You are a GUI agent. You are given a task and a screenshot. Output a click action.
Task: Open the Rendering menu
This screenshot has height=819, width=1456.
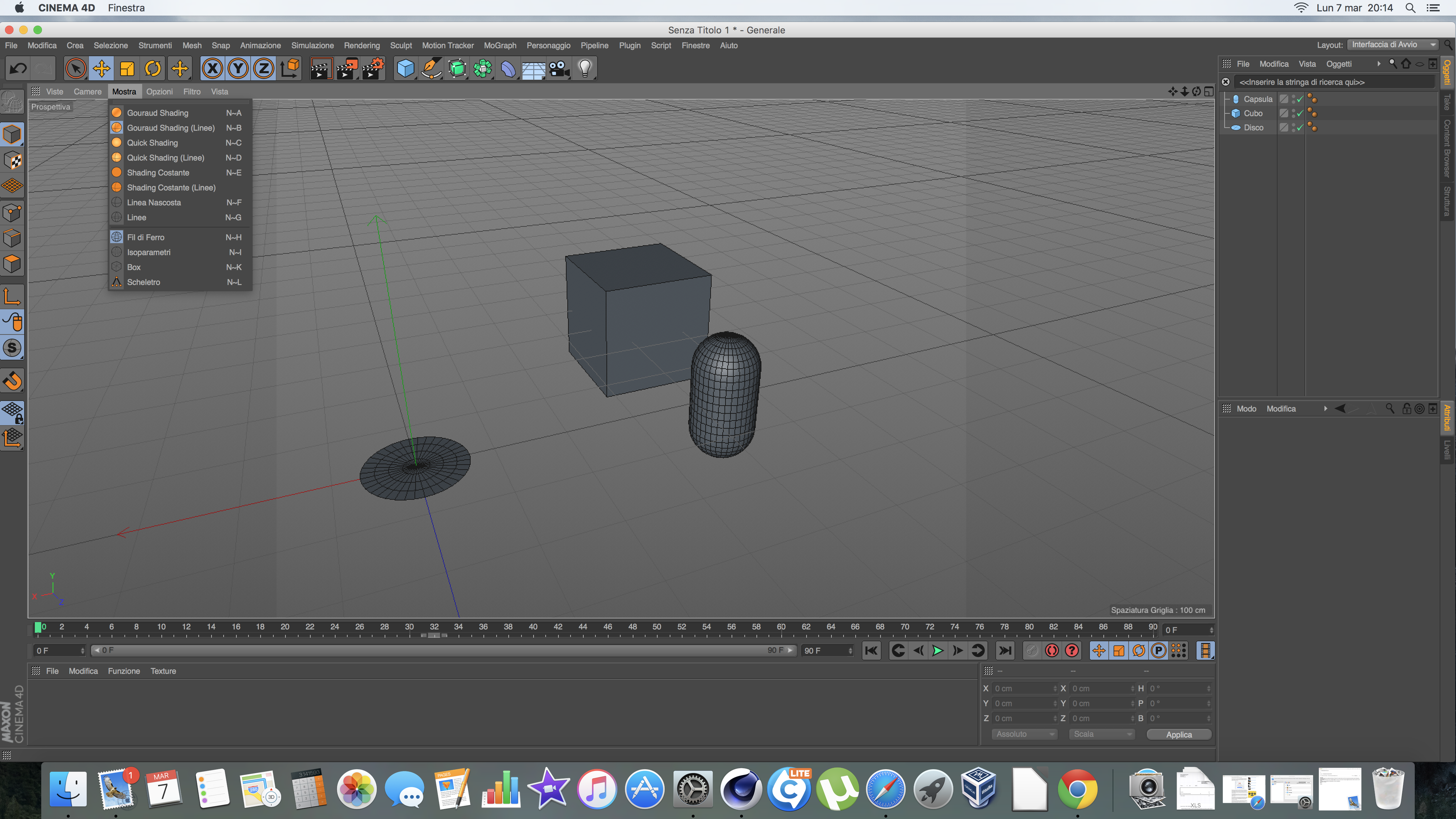tap(362, 45)
